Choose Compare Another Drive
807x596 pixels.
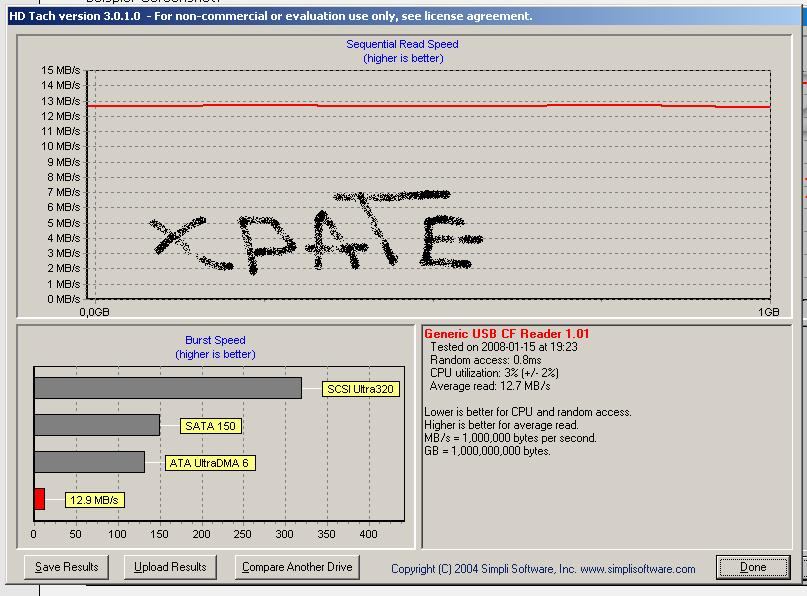point(297,567)
